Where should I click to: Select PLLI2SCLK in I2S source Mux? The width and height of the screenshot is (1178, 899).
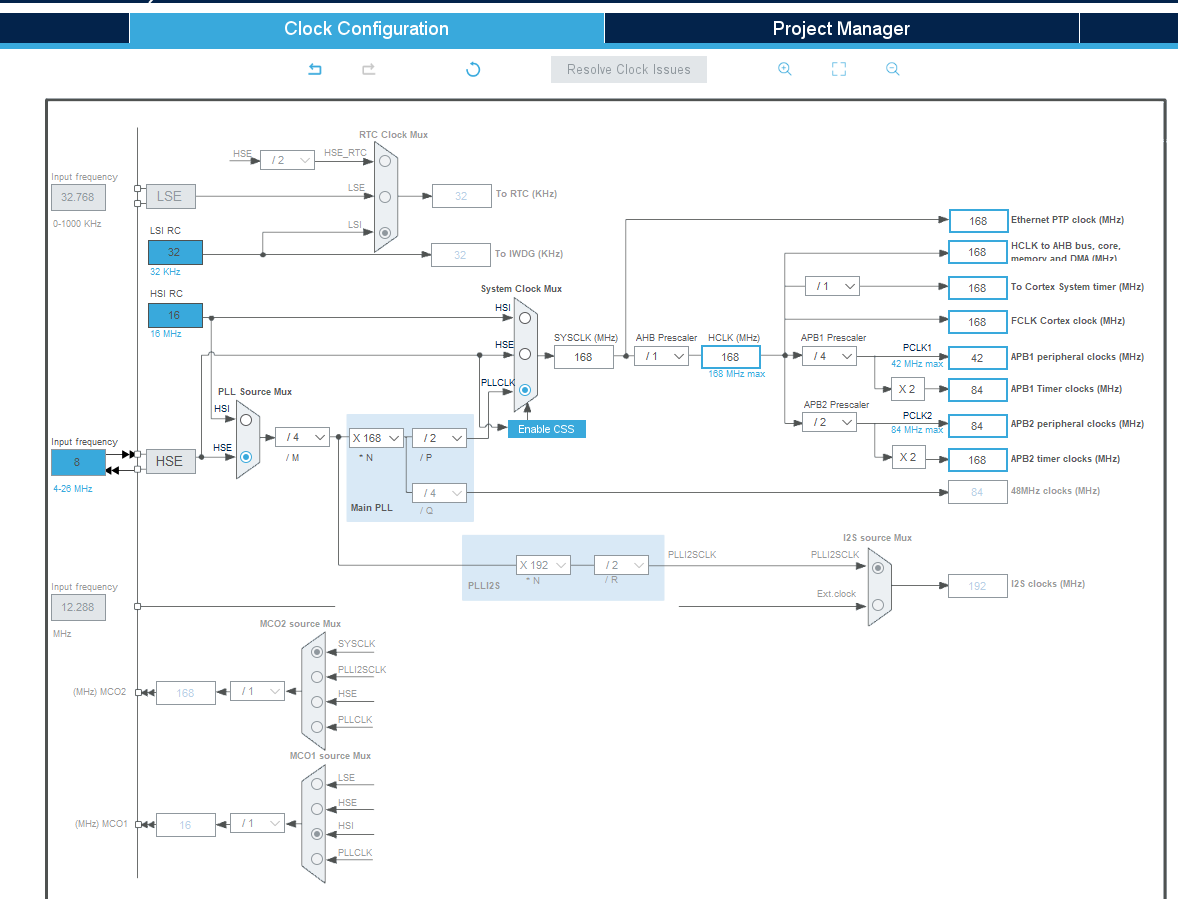(x=877, y=568)
